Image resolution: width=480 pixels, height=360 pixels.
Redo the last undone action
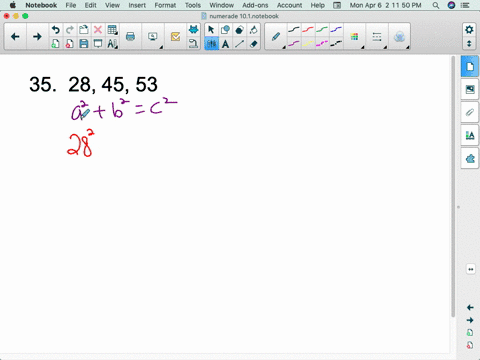(70, 30)
